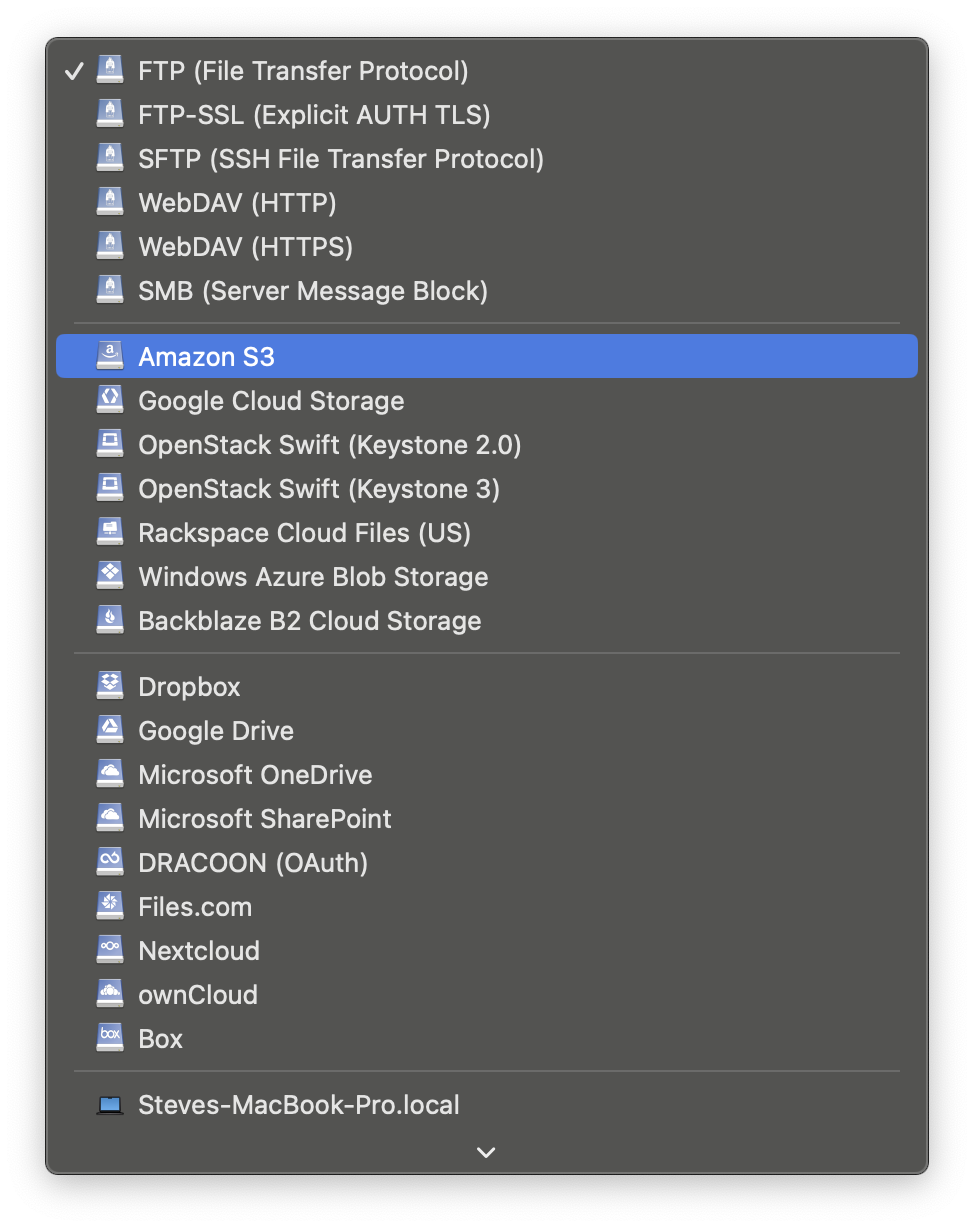Click the Google Cloud Storage icon

tap(110, 400)
